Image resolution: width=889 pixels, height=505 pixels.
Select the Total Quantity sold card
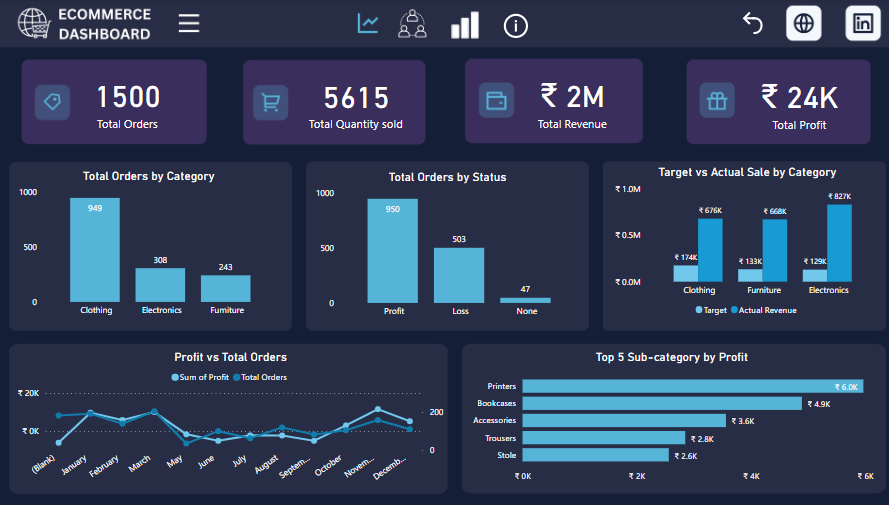coord(334,102)
